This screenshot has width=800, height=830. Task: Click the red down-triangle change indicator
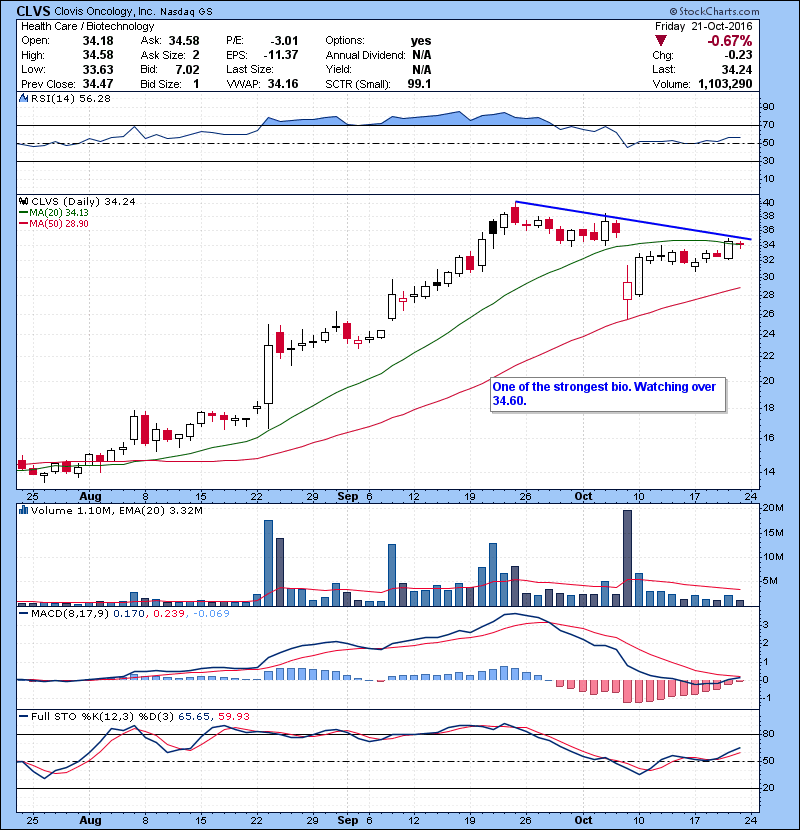point(660,41)
